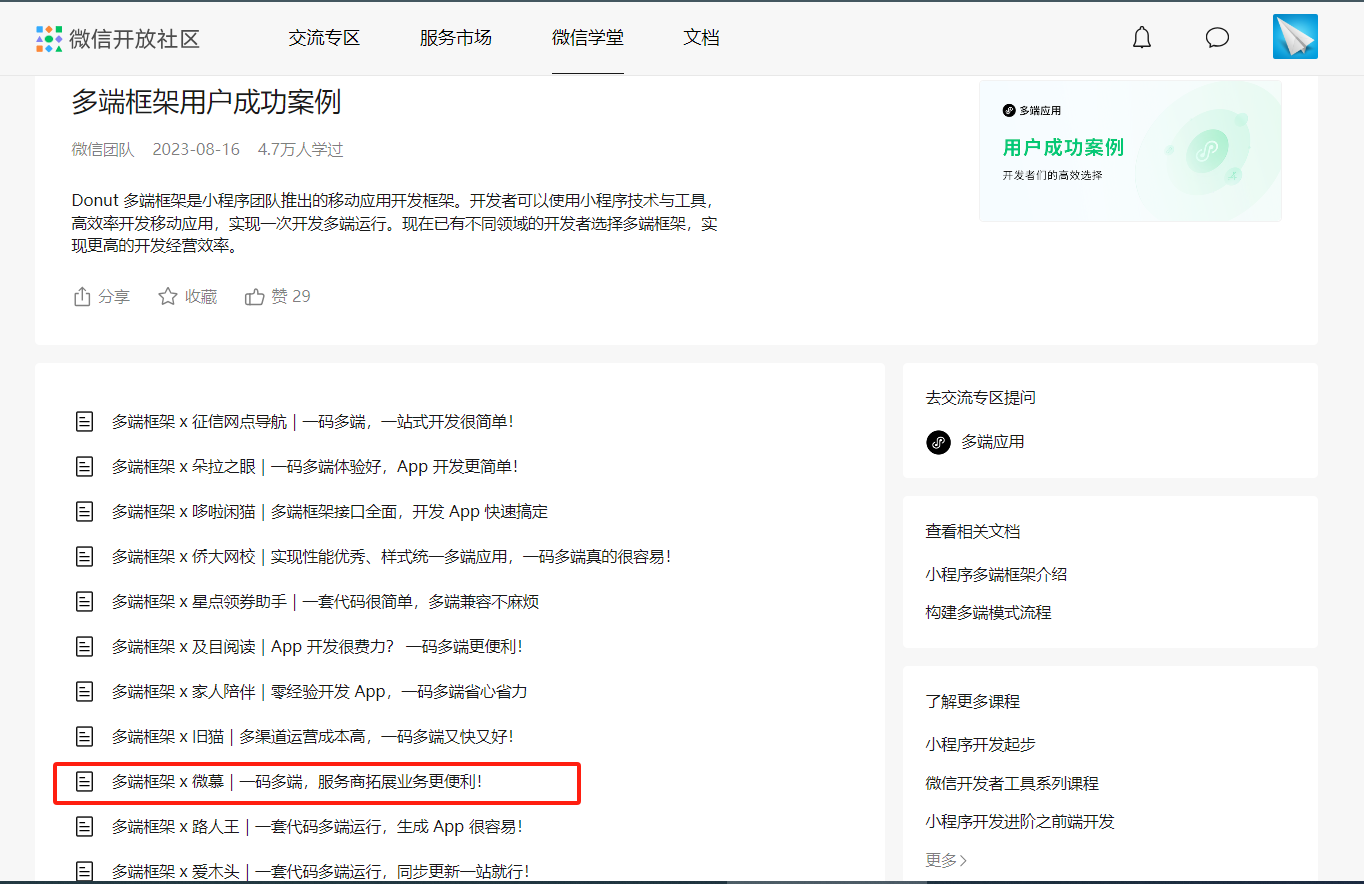The height and width of the screenshot is (884, 1364).
Task: Click document icon beside 星点领券助手 article
Action: click(85, 602)
